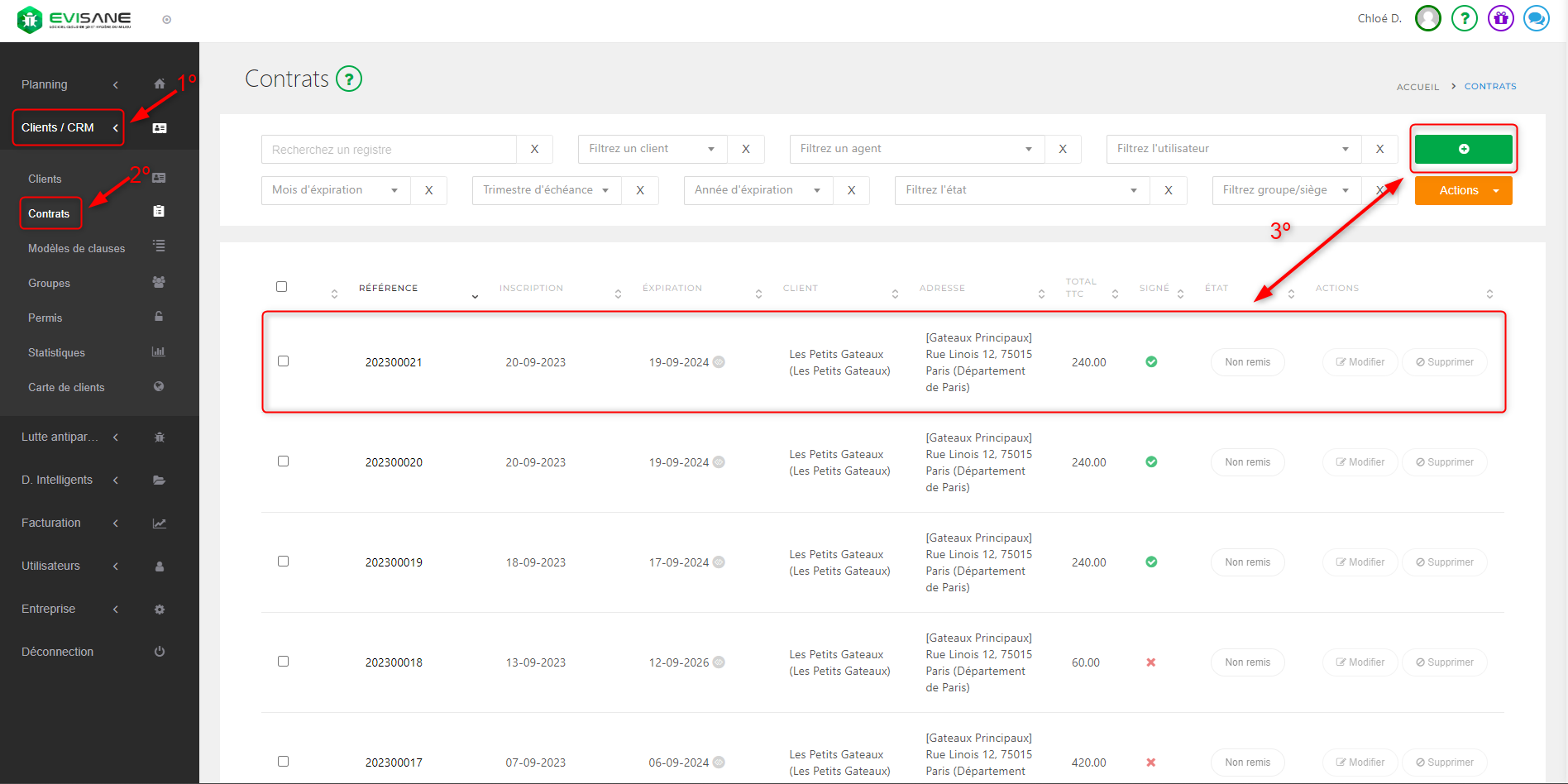Toggle the select-all checkbox in table header
The width and height of the screenshot is (1568, 784).
tap(281, 287)
